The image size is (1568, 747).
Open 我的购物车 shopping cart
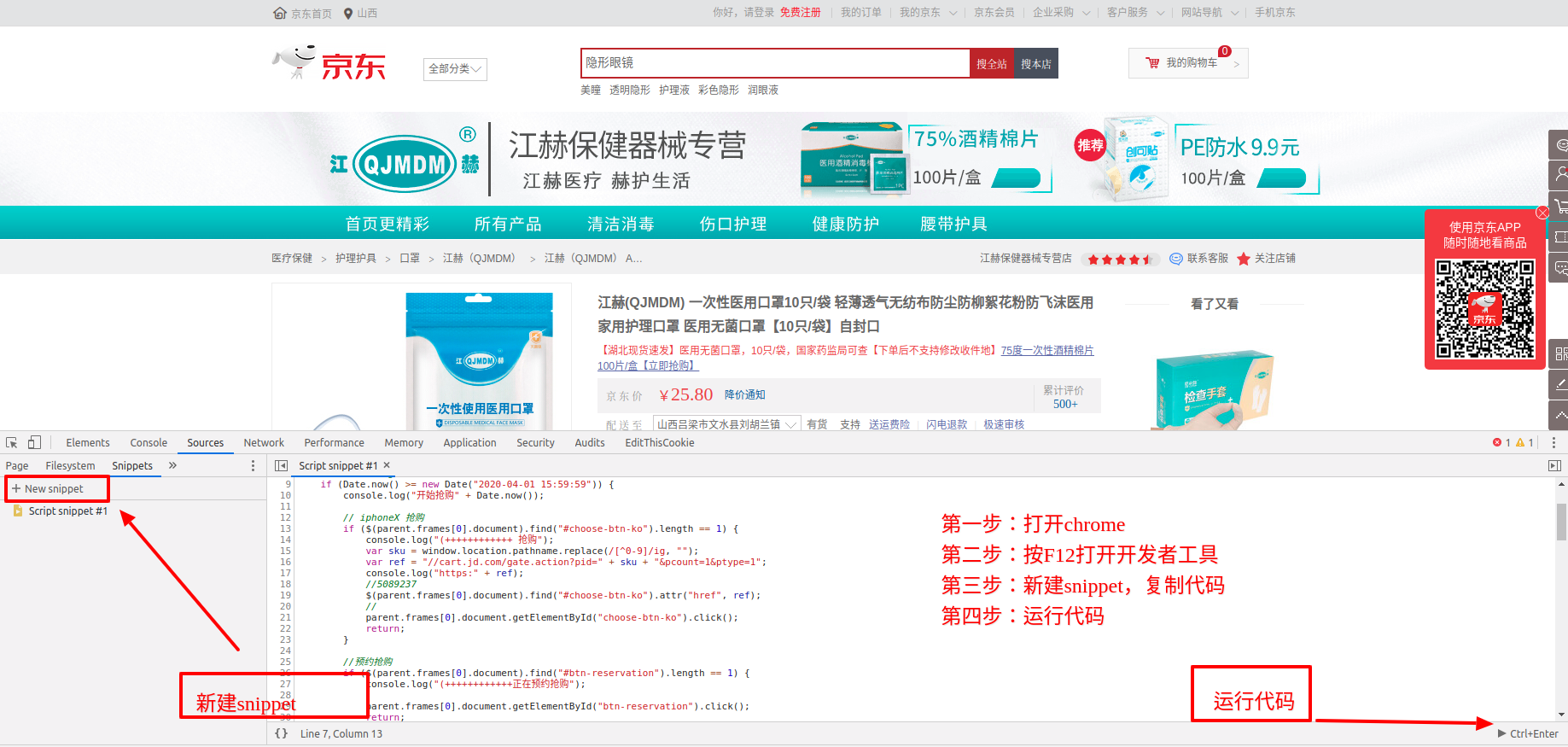click(1188, 63)
